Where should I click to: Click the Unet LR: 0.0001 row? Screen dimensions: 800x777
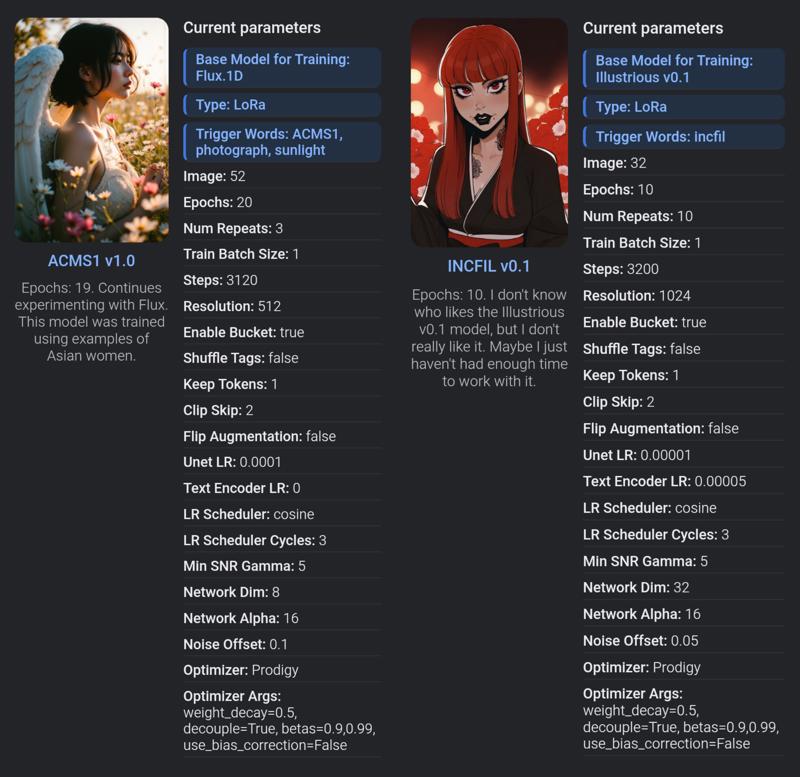tap(282, 462)
